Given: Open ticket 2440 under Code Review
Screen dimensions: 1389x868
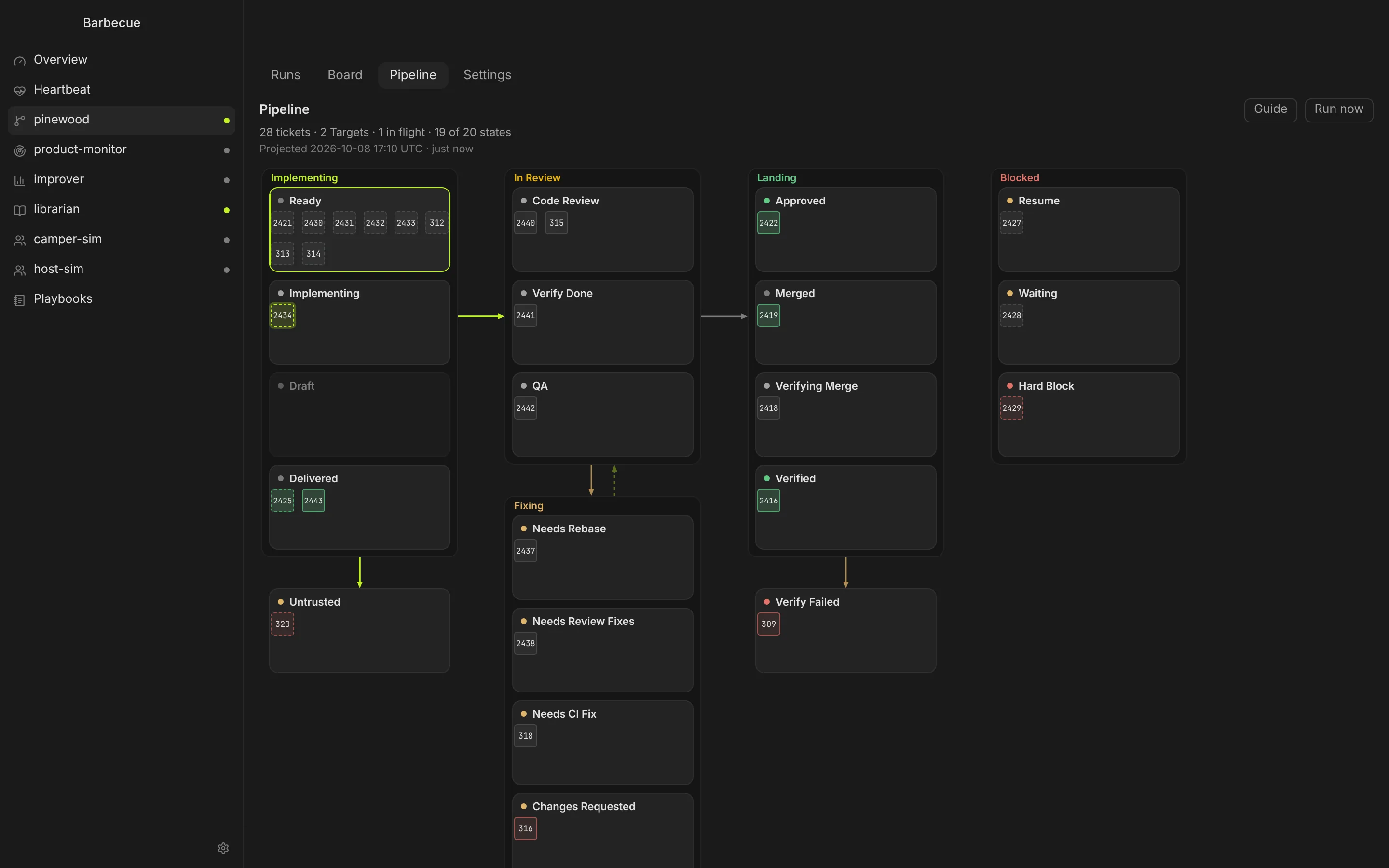Looking at the screenshot, I should pos(525,223).
